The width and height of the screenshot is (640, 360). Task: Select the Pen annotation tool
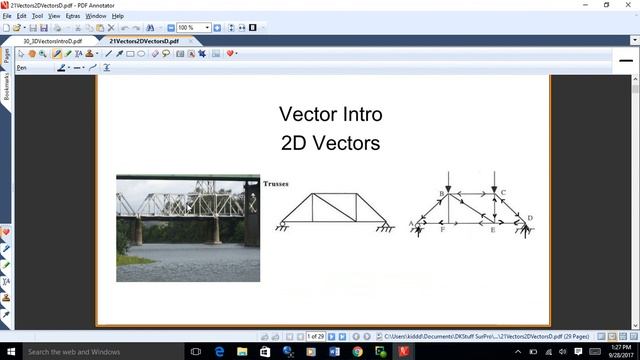57,53
